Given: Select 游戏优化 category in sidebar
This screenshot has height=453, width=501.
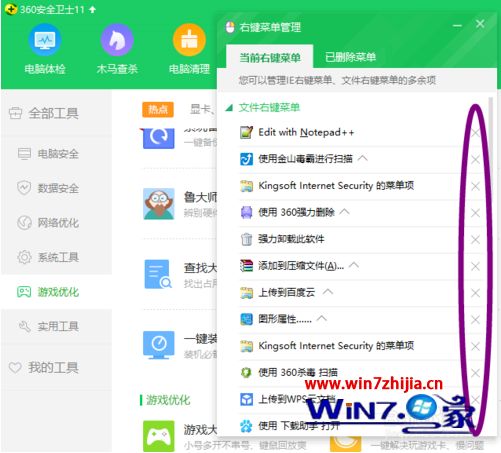Looking at the screenshot, I should [48, 292].
